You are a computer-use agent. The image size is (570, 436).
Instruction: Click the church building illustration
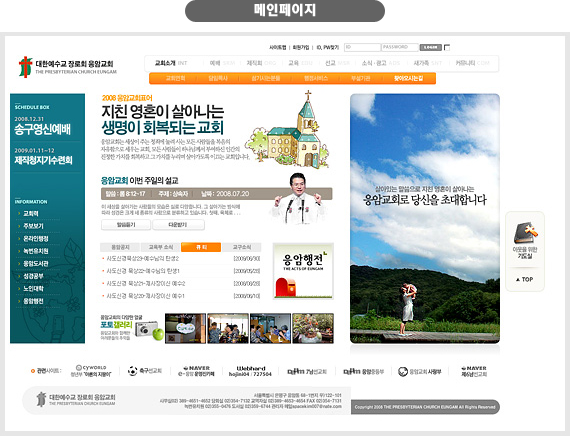(x=288, y=131)
